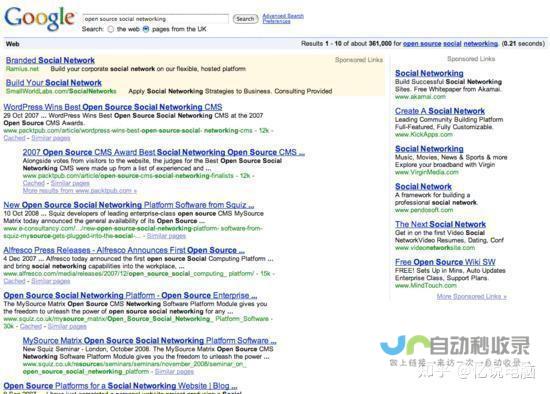Open Similar pages under MySource Matrix seminar result
550x394 pixels.
pos(174,372)
